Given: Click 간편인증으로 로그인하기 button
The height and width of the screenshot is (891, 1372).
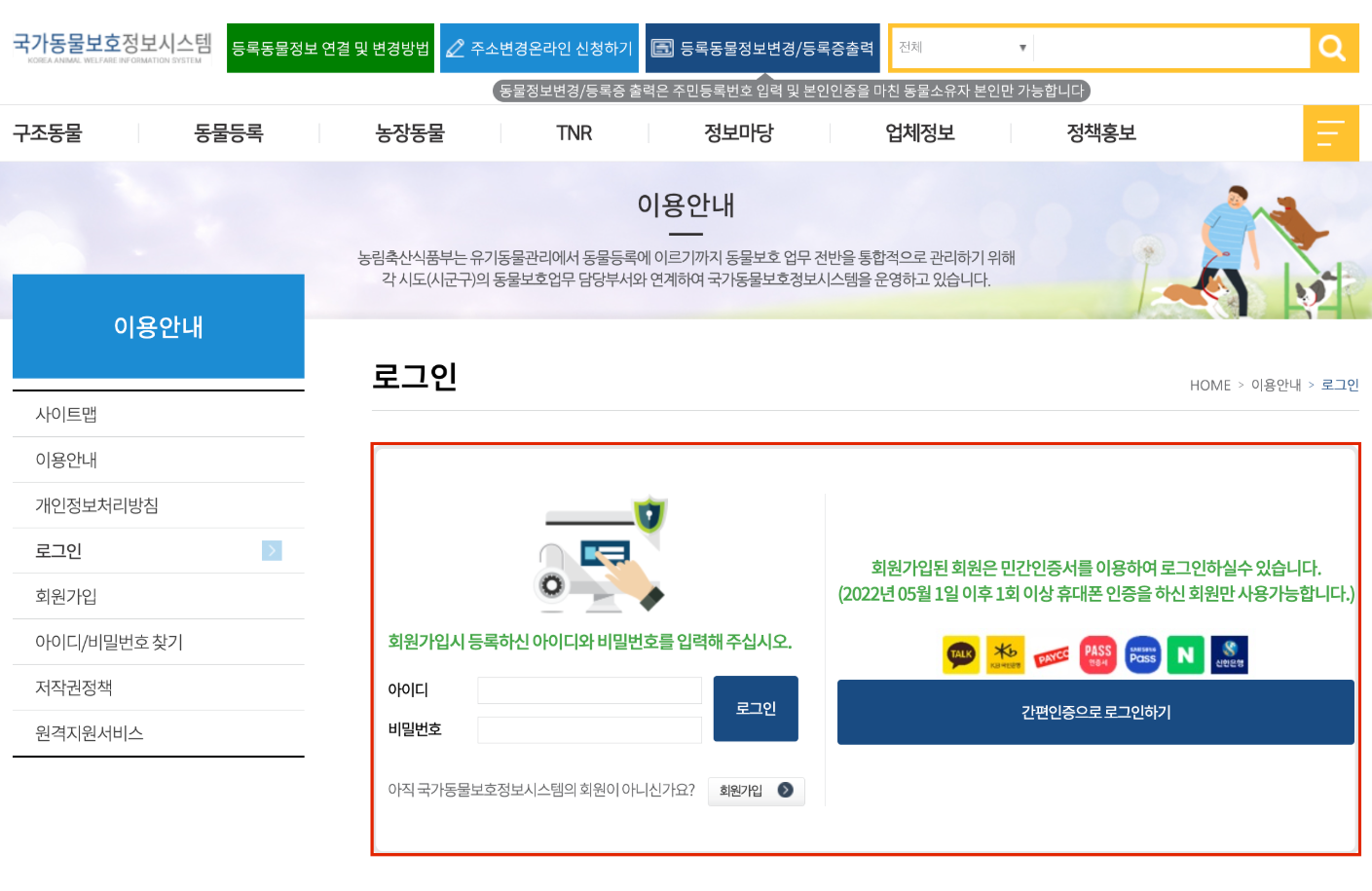Looking at the screenshot, I should [x=1095, y=712].
